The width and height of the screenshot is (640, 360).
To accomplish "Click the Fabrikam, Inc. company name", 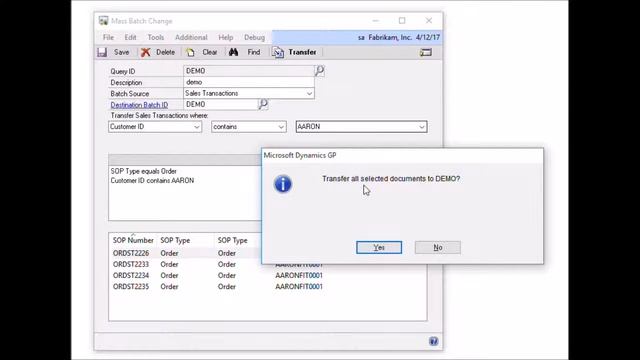I will click(390, 37).
